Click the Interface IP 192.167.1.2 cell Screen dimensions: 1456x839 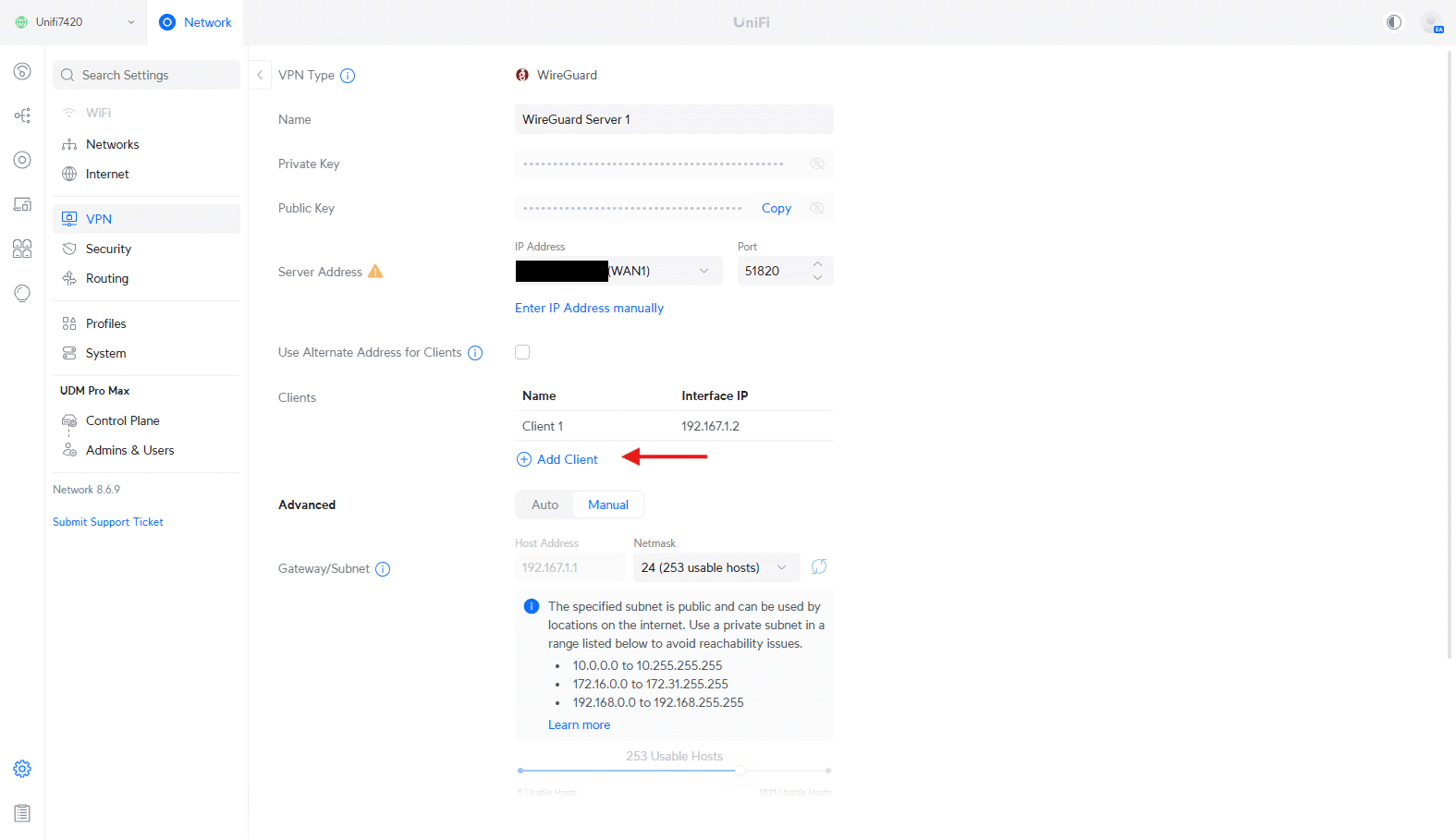pyautogui.click(x=710, y=426)
